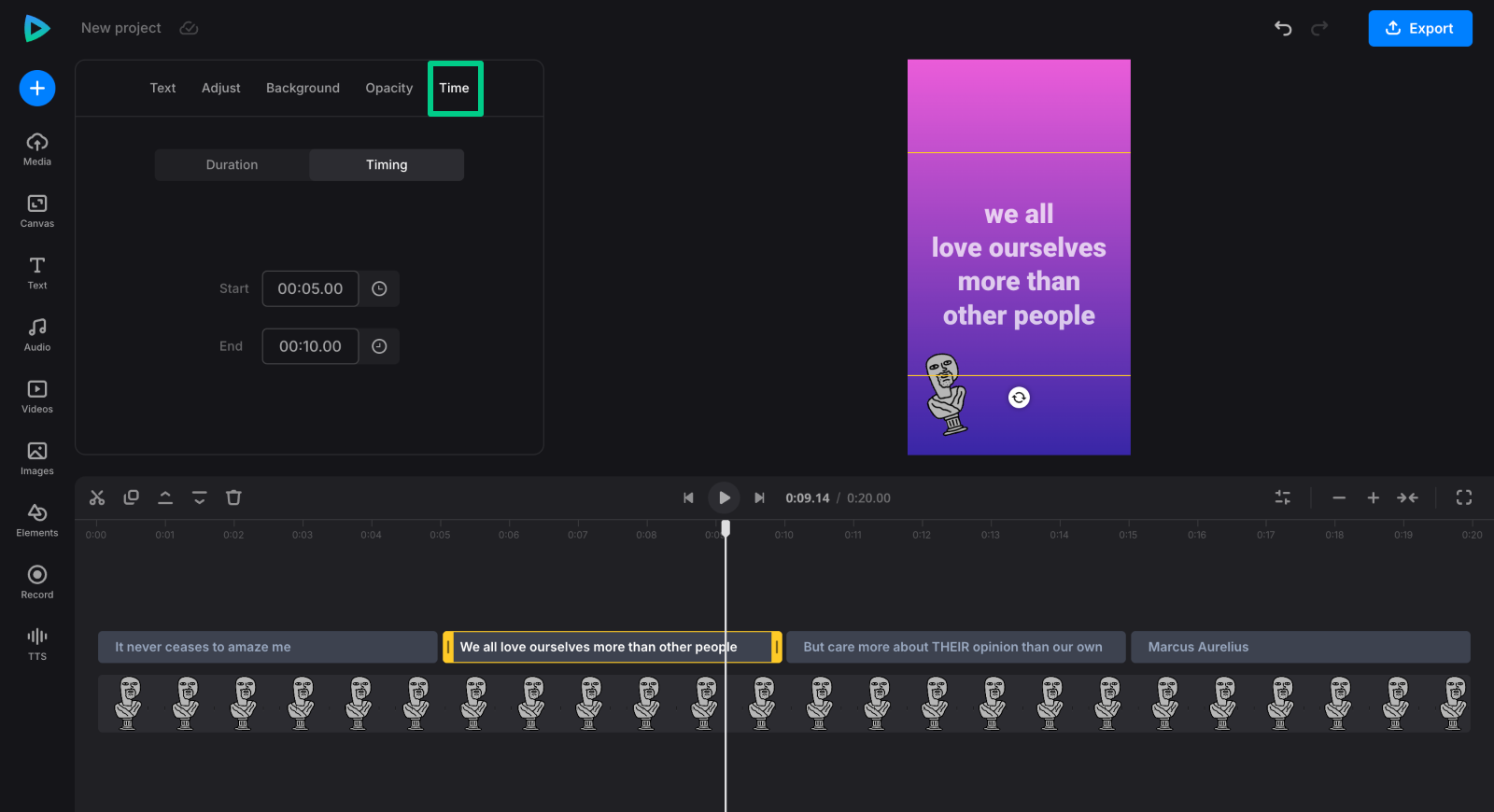Click the blue plus add button
Image resolution: width=1494 pixels, height=812 pixels.
click(x=37, y=88)
